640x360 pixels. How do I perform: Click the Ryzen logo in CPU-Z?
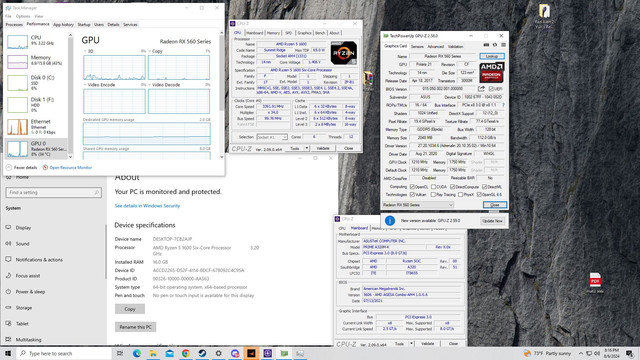tap(344, 53)
